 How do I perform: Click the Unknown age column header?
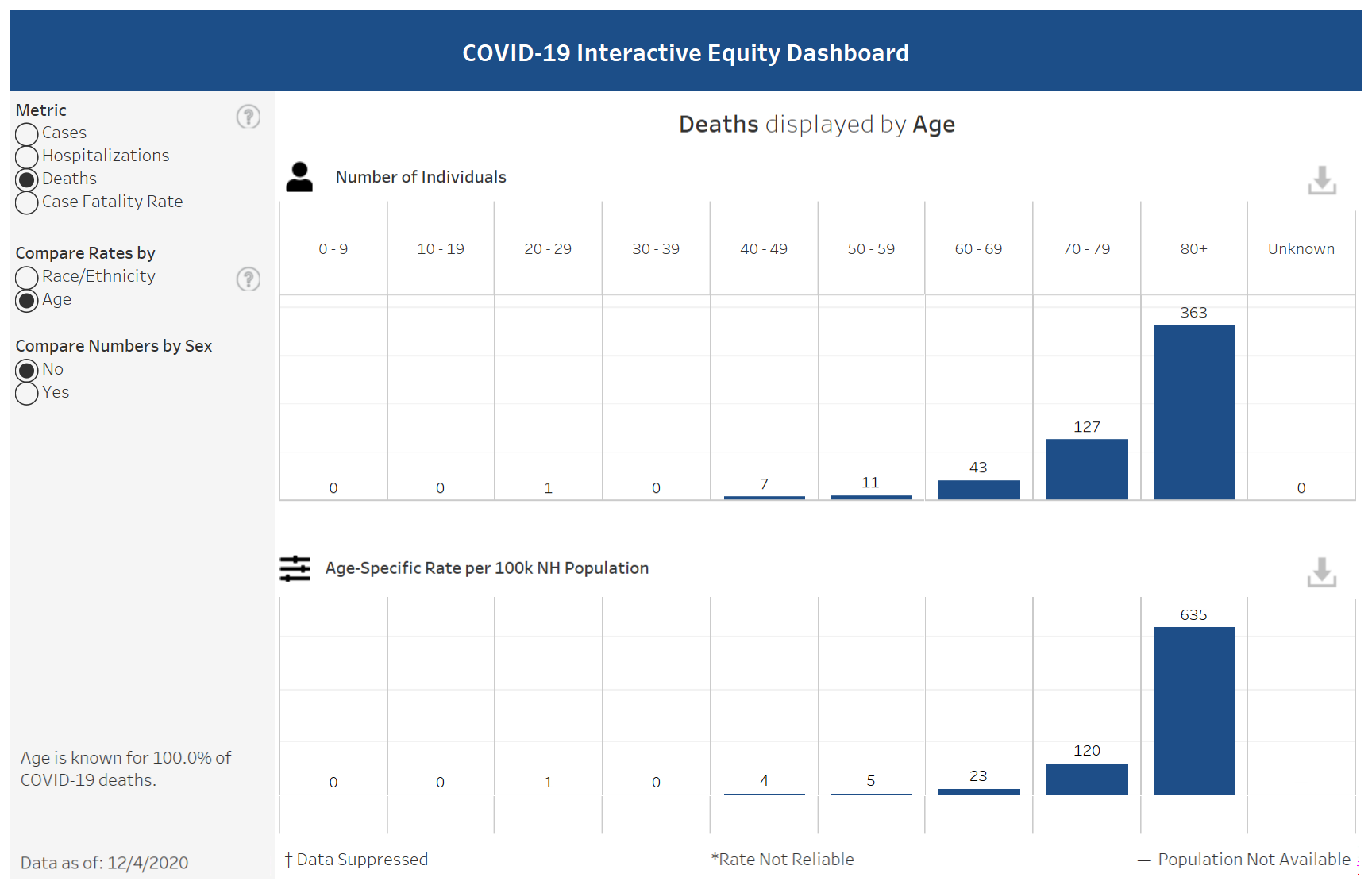click(1301, 249)
